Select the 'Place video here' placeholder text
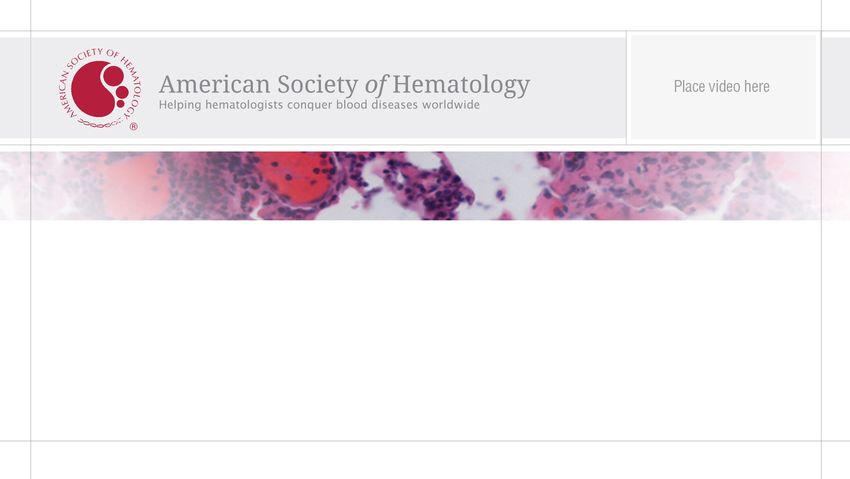This screenshot has height=479, width=850. pyautogui.click(x=722, y=87)
